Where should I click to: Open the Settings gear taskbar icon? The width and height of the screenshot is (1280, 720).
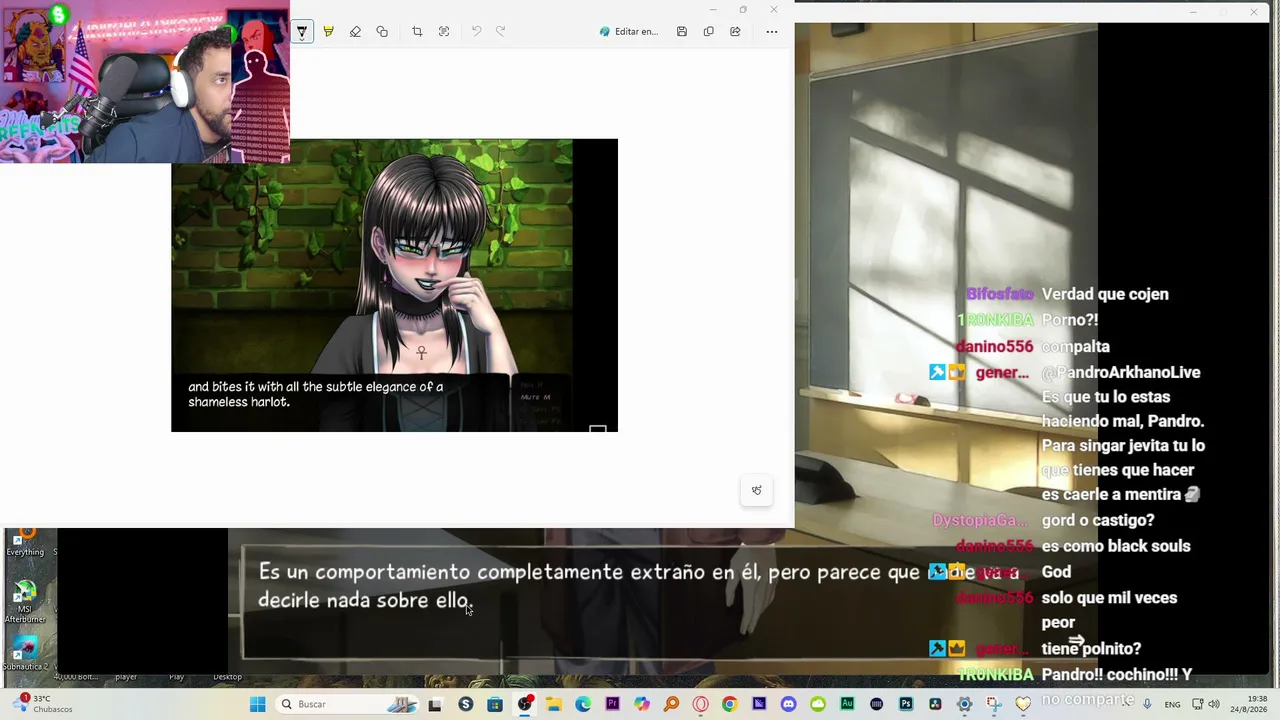(965, 704)
